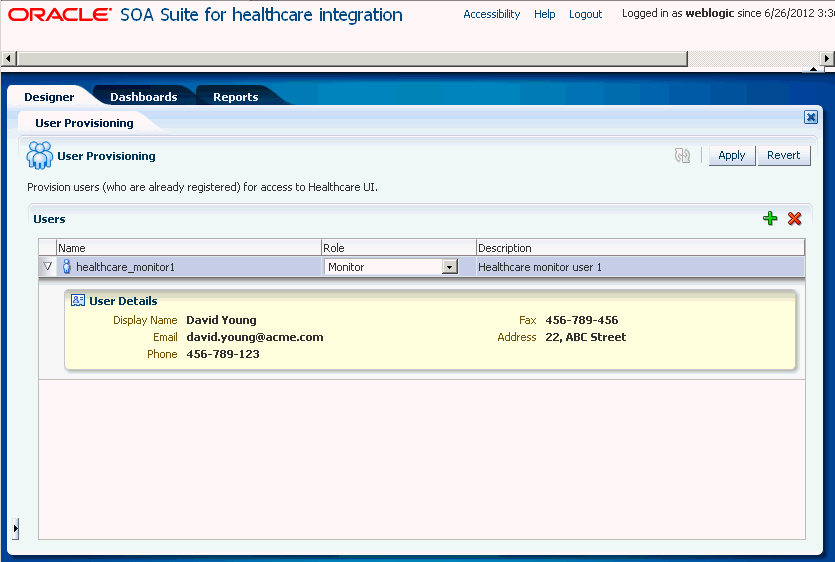Click the Healthcare monitor user 1 description

pos(539,267)
